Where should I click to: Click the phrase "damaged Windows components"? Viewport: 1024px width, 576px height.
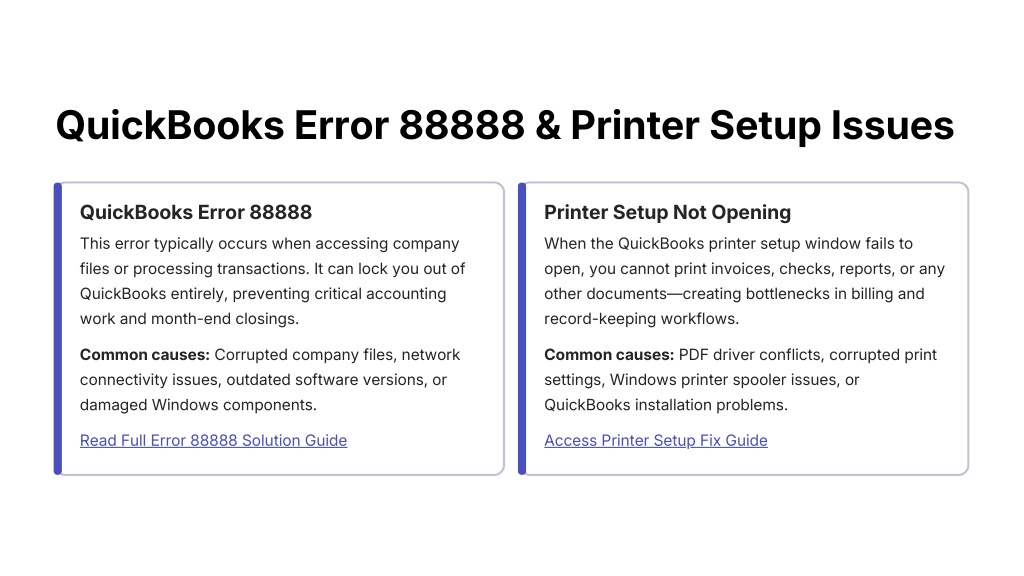(197, 405)
